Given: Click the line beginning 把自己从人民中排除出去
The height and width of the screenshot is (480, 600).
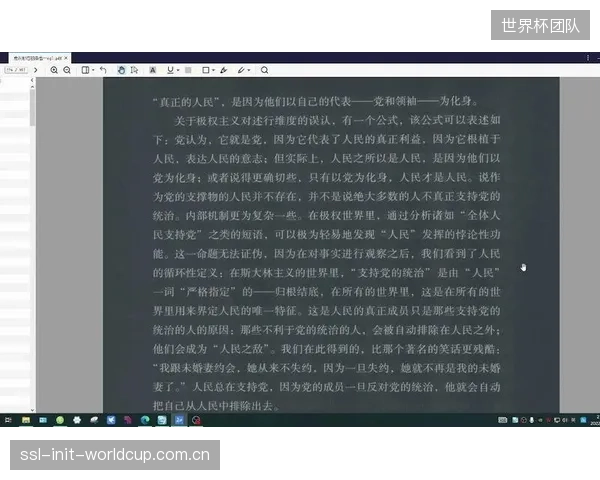Looking at the screenshot, I should [216, 406].
